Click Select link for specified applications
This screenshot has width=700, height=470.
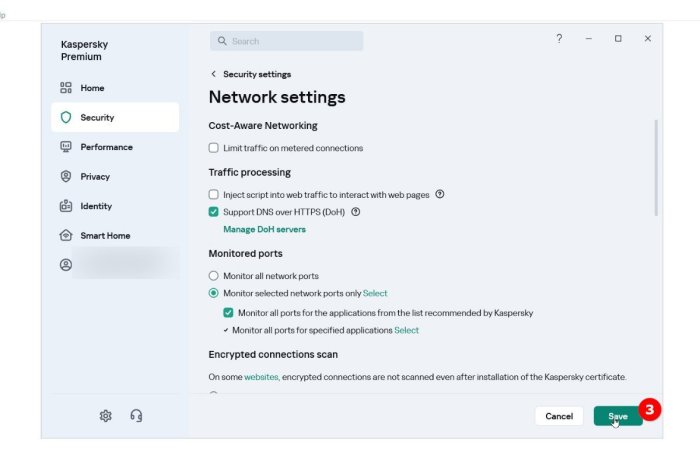point(406,330)
